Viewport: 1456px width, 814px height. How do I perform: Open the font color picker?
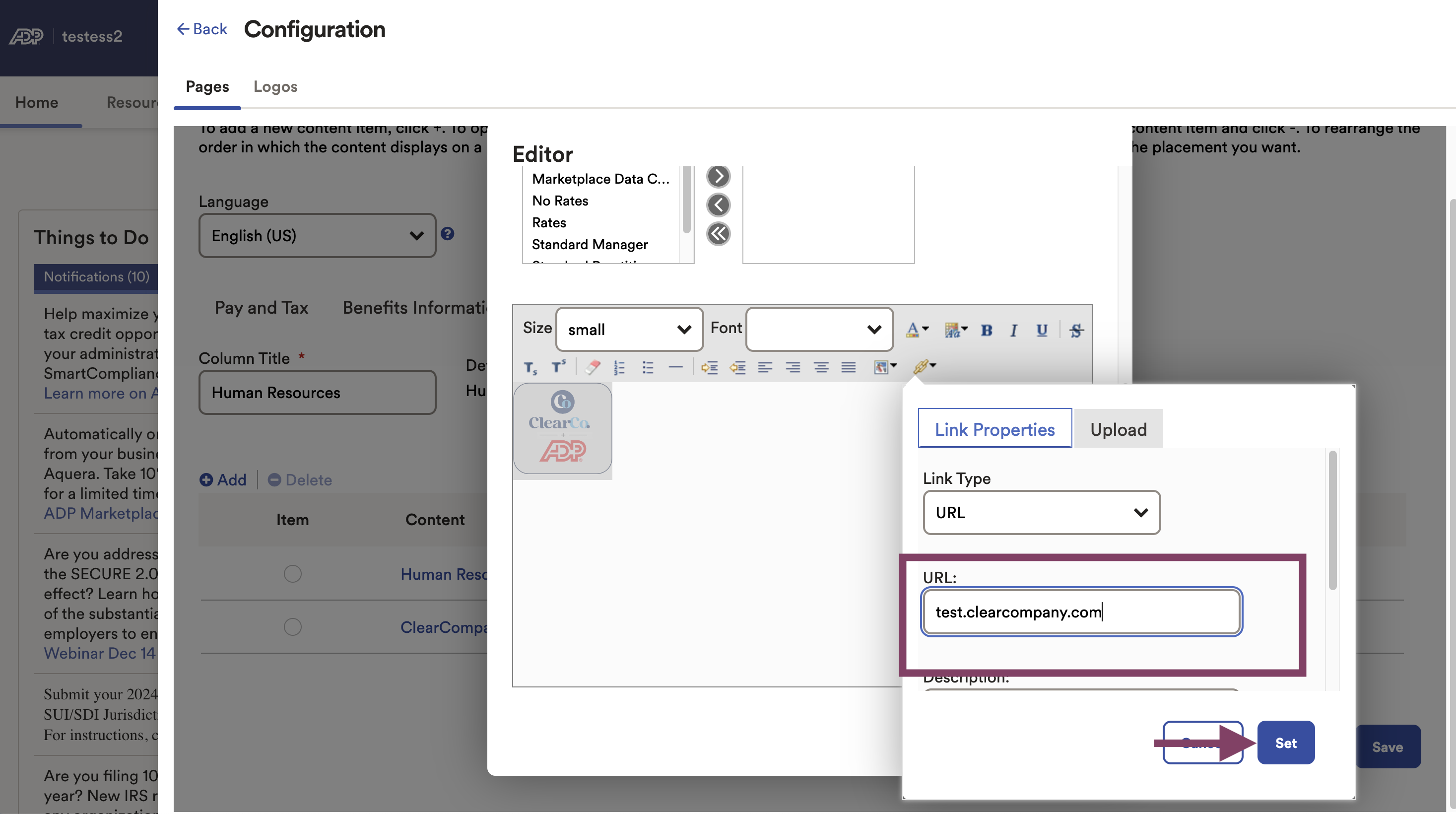[x=916, y=330]
